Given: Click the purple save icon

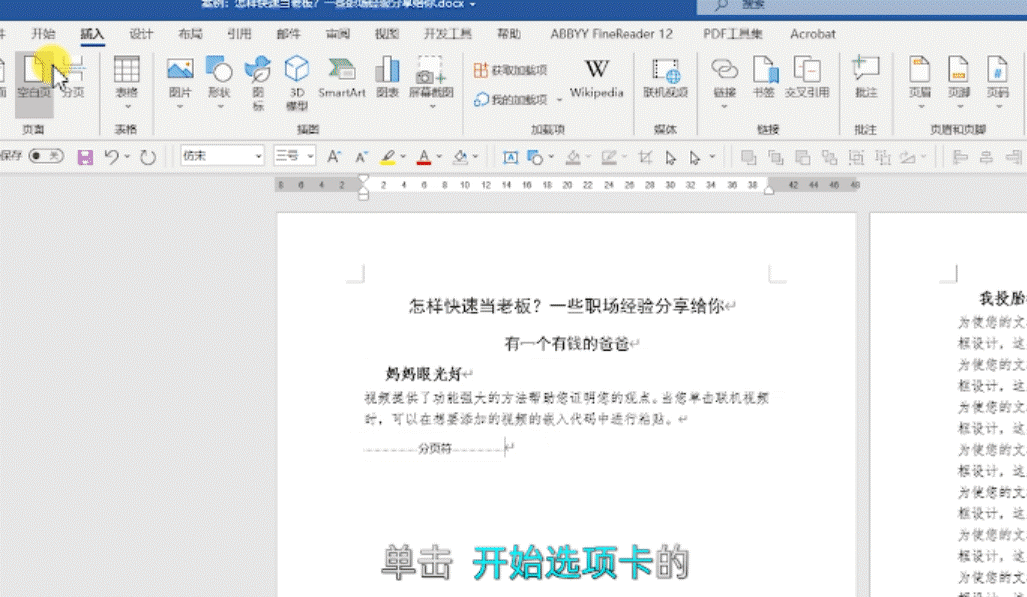Looking at the screenshot, I should (85, 157).
